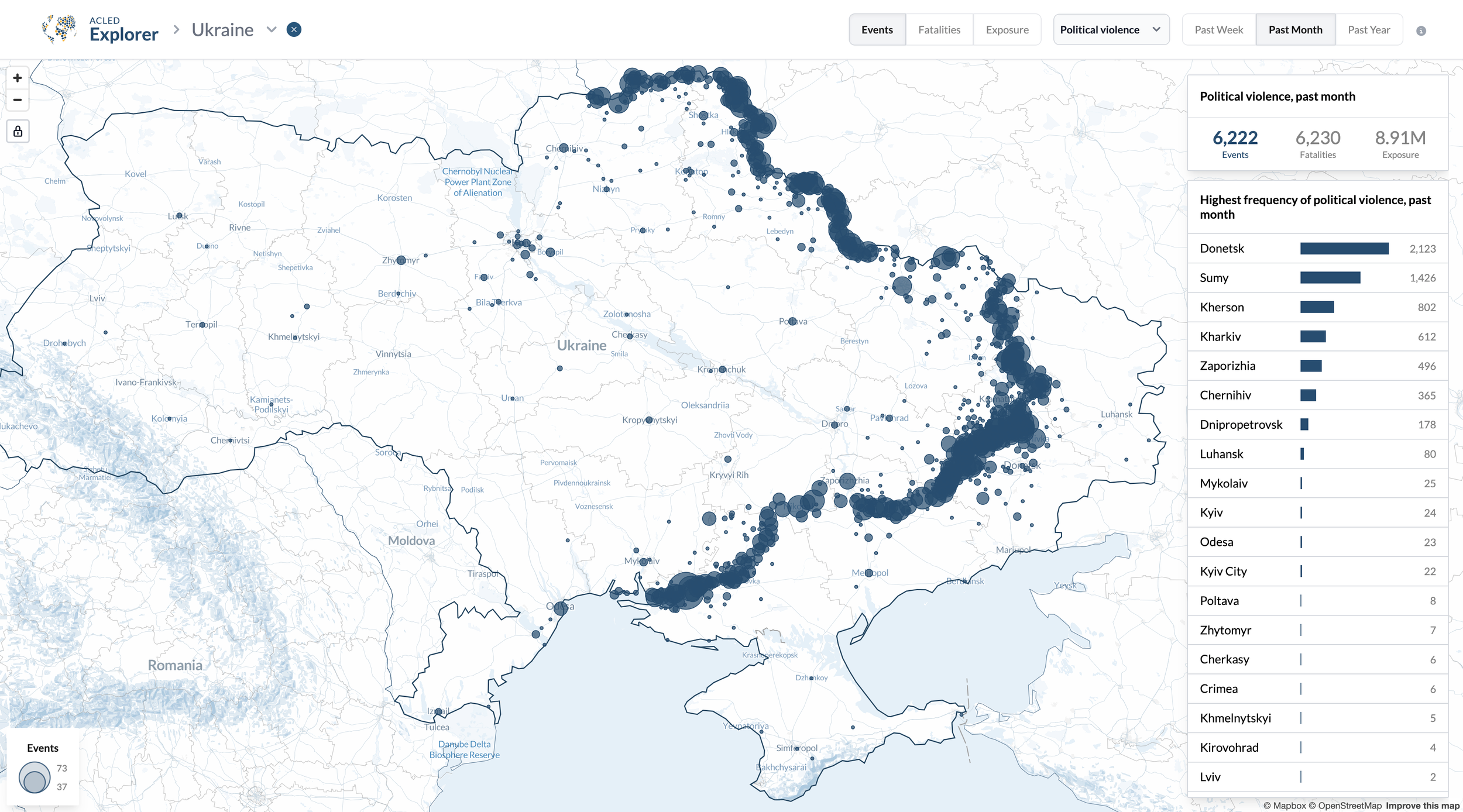
Task: Click the Events metric button
Action: pyautogui.click(x=877, y=30)
